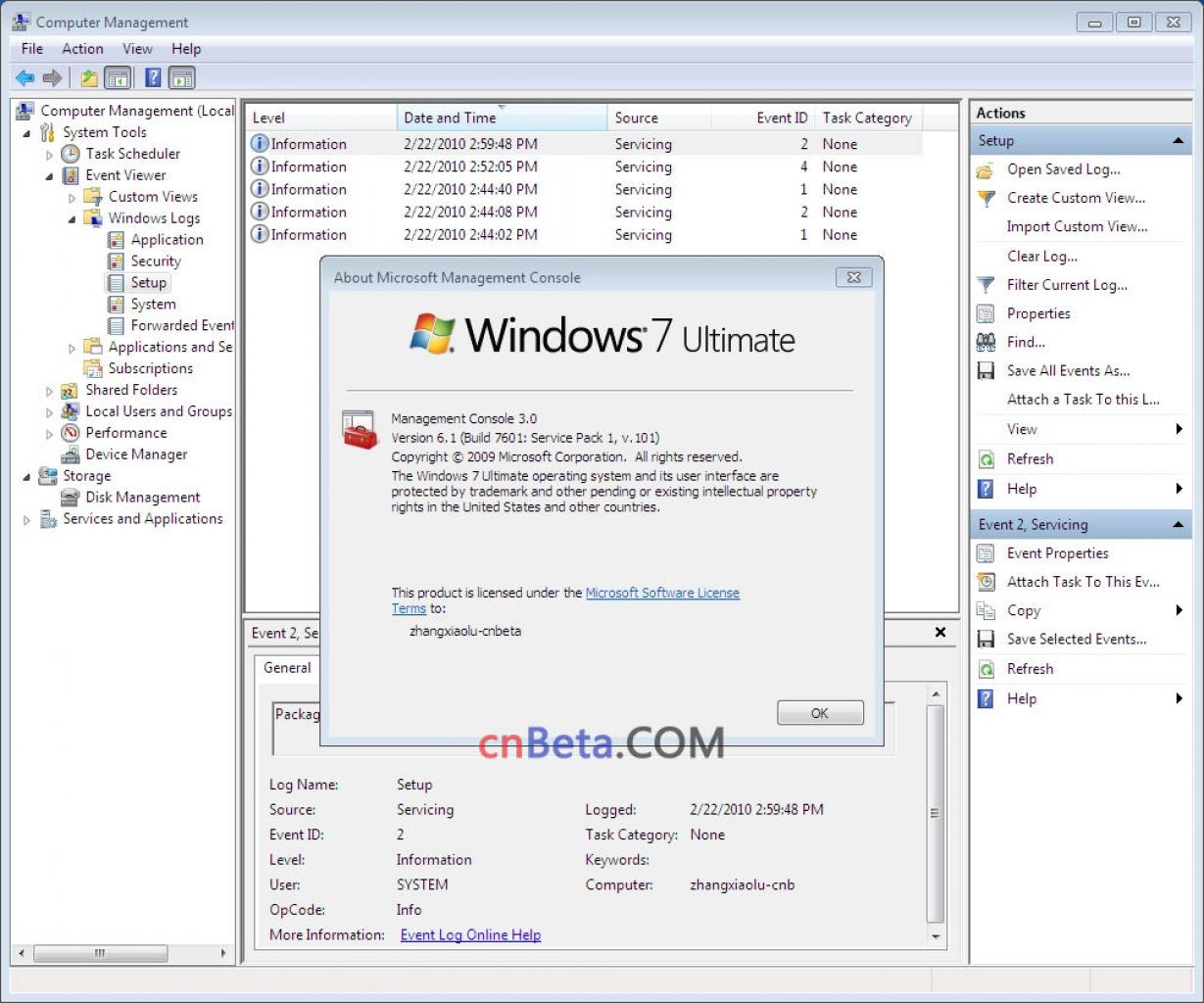Select the event logged at 2:44:40 PM
This screenshot has height=1003, width=1204.
click(x=585, y=190)
